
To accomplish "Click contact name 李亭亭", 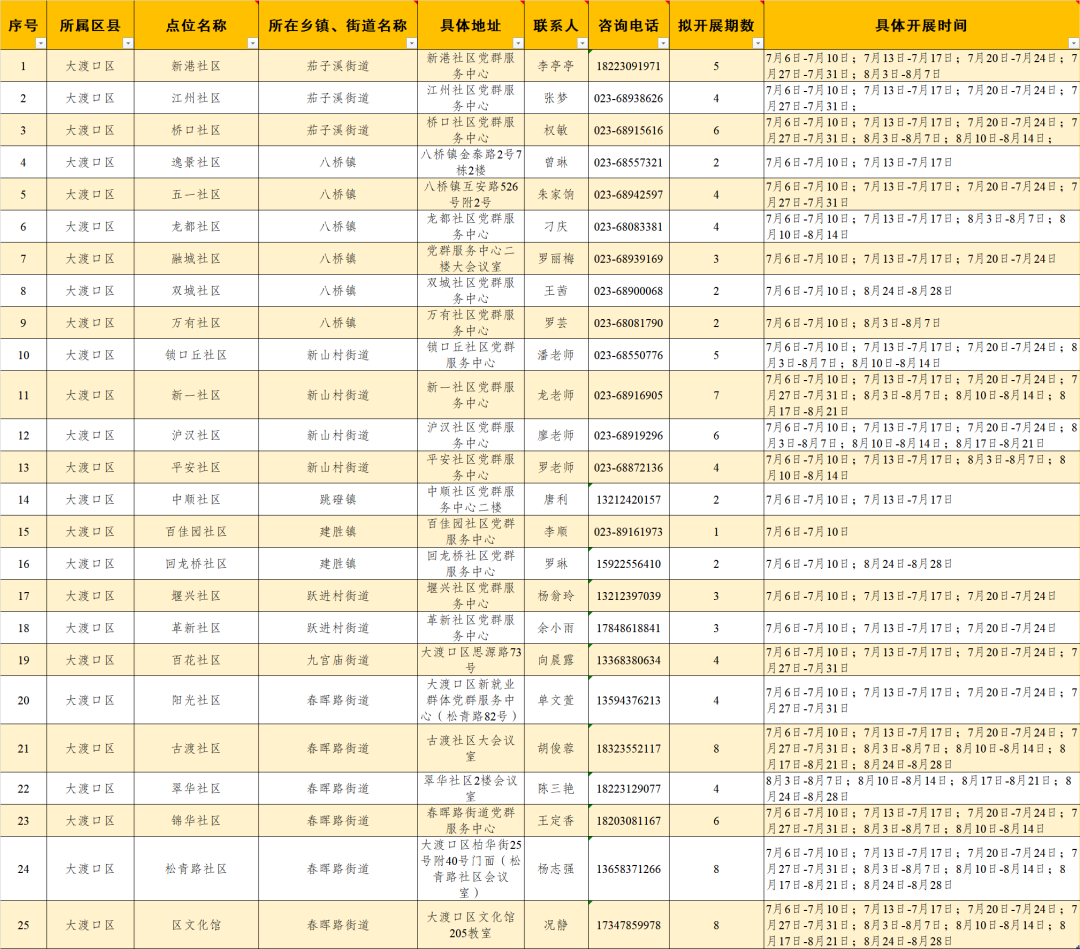I will (x=556, y=66).
